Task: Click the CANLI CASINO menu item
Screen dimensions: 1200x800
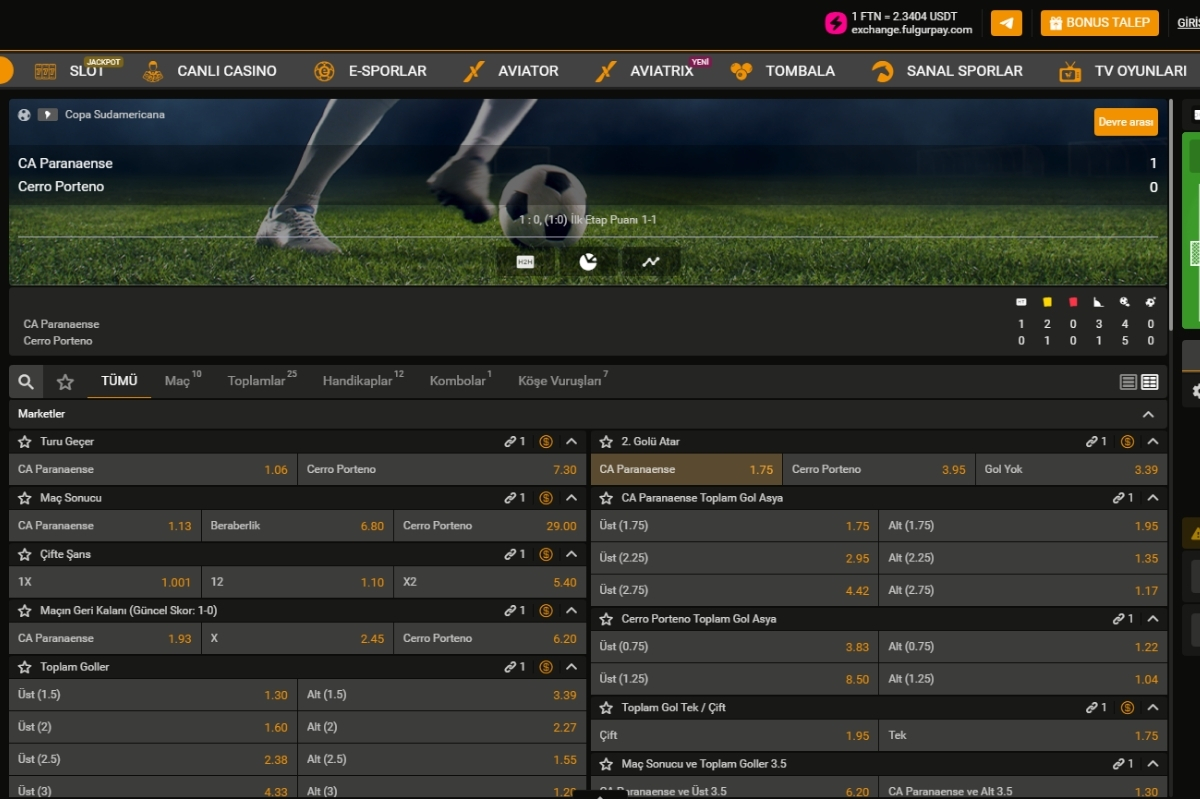Action: [x=227, y=70]
